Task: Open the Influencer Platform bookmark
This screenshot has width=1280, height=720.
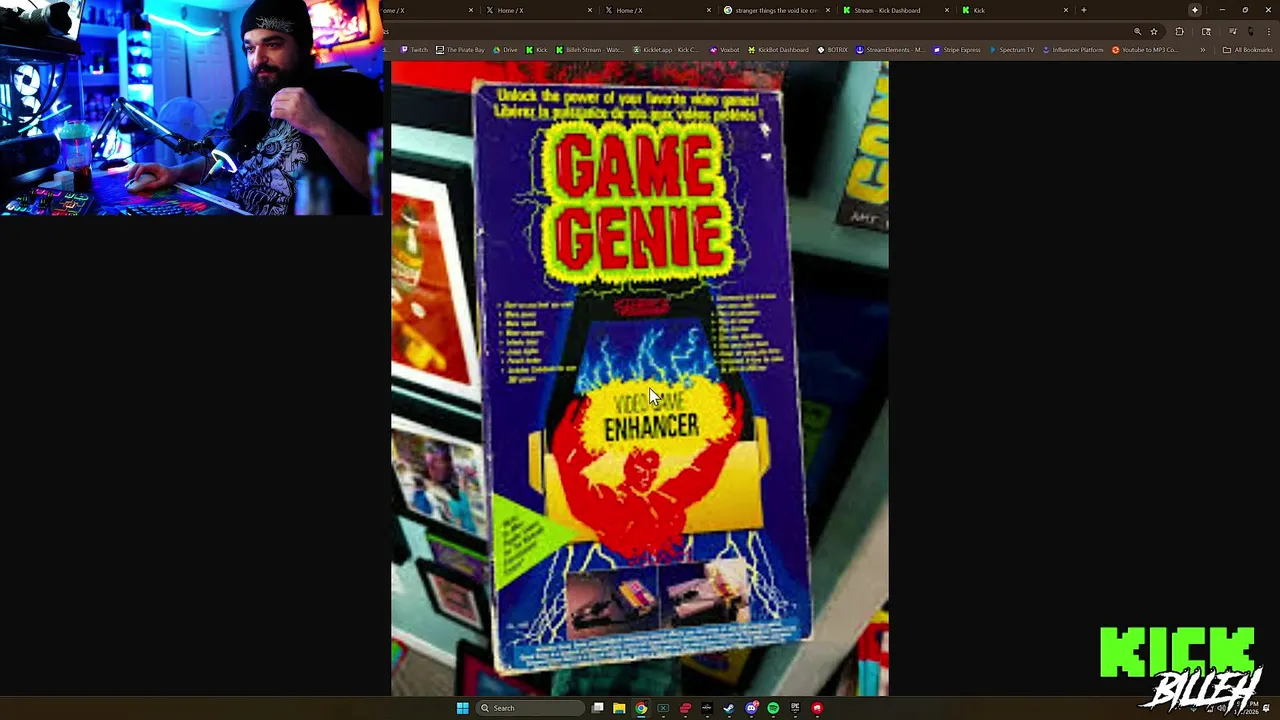Action: point(1072,50)
